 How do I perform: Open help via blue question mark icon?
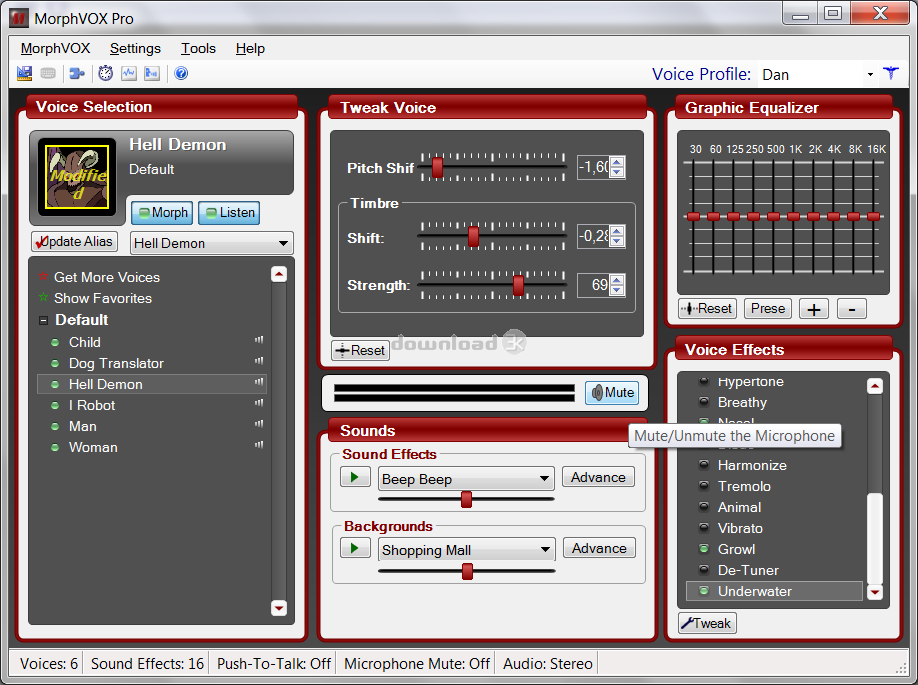coord(181,73)
